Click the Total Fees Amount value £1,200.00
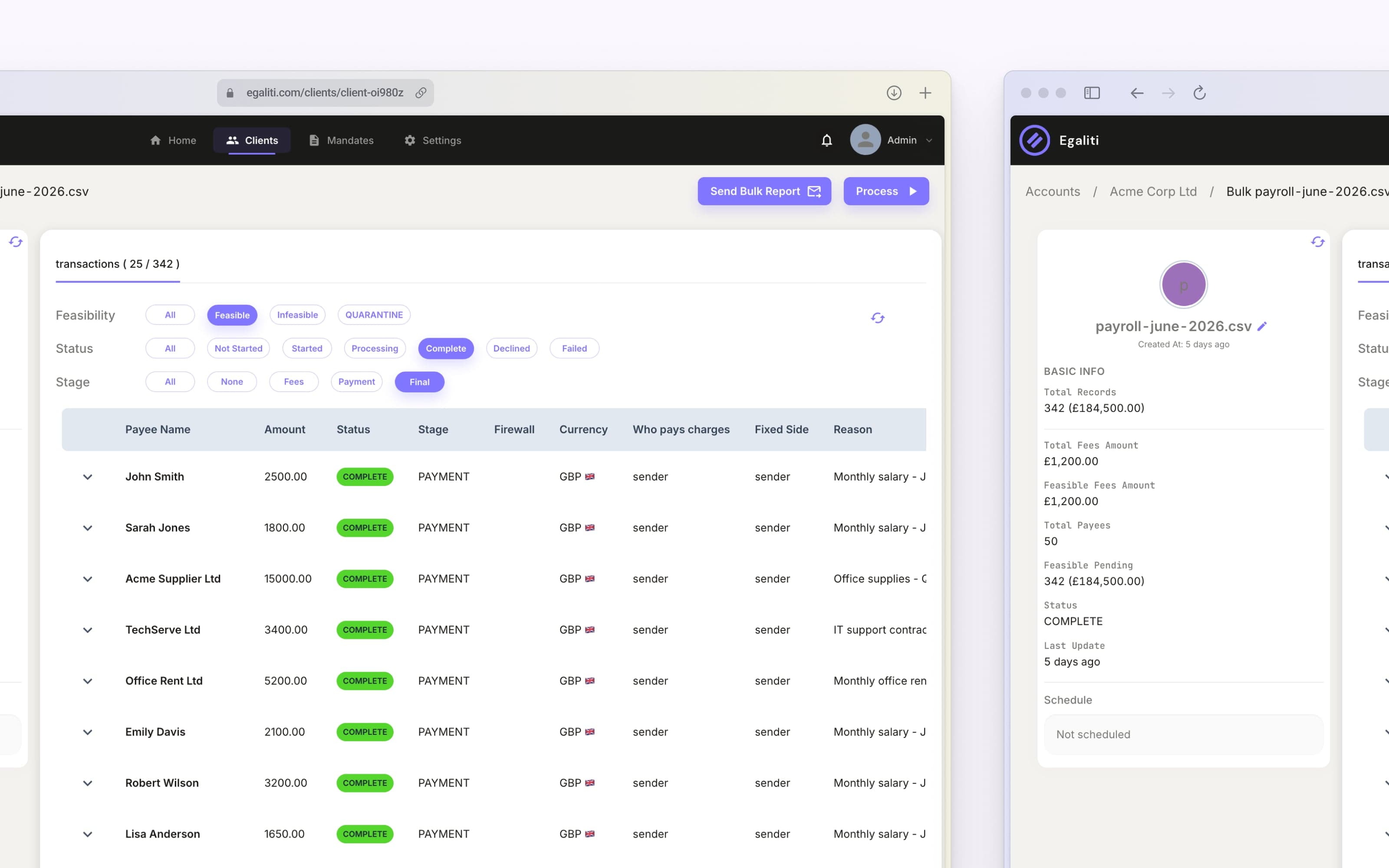This screenshot has height=868, width=1389. click(1071, 461)
